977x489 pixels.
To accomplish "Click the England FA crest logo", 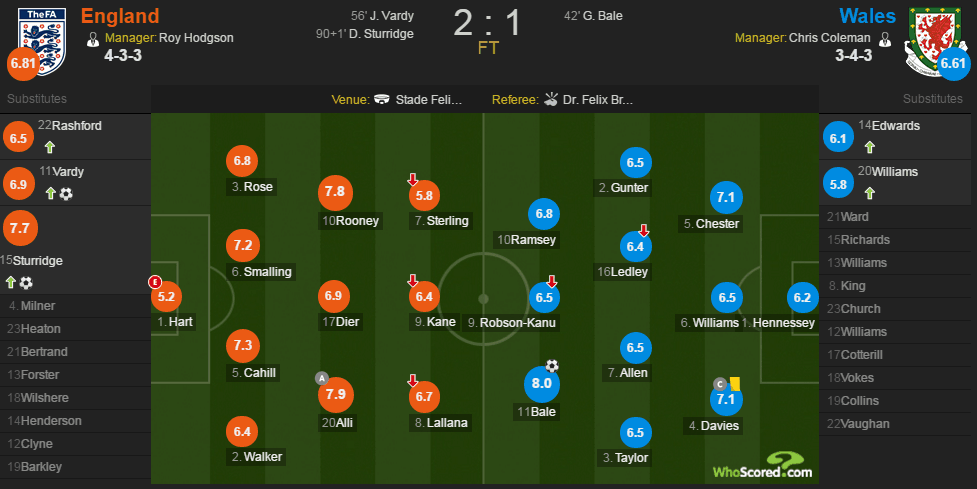I will click(x=42, y=41).
